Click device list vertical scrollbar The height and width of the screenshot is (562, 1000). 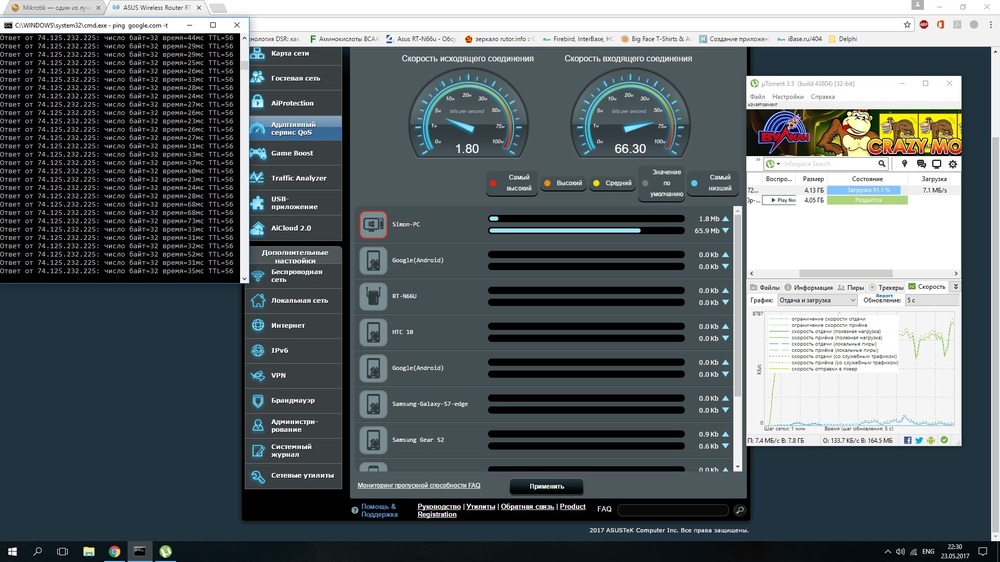pyautogui.click(x=738, y=338)
